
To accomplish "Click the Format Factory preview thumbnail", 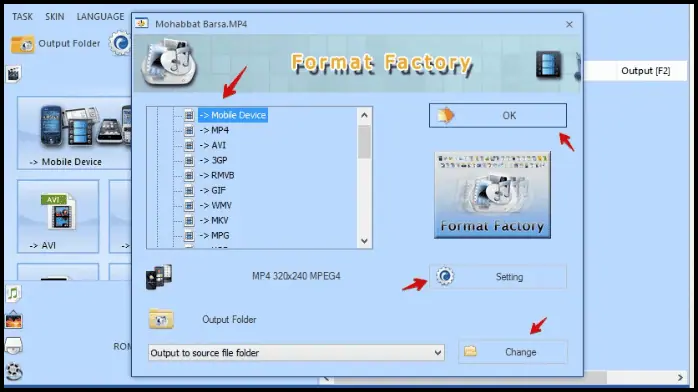I will click(x=492, y=195).
